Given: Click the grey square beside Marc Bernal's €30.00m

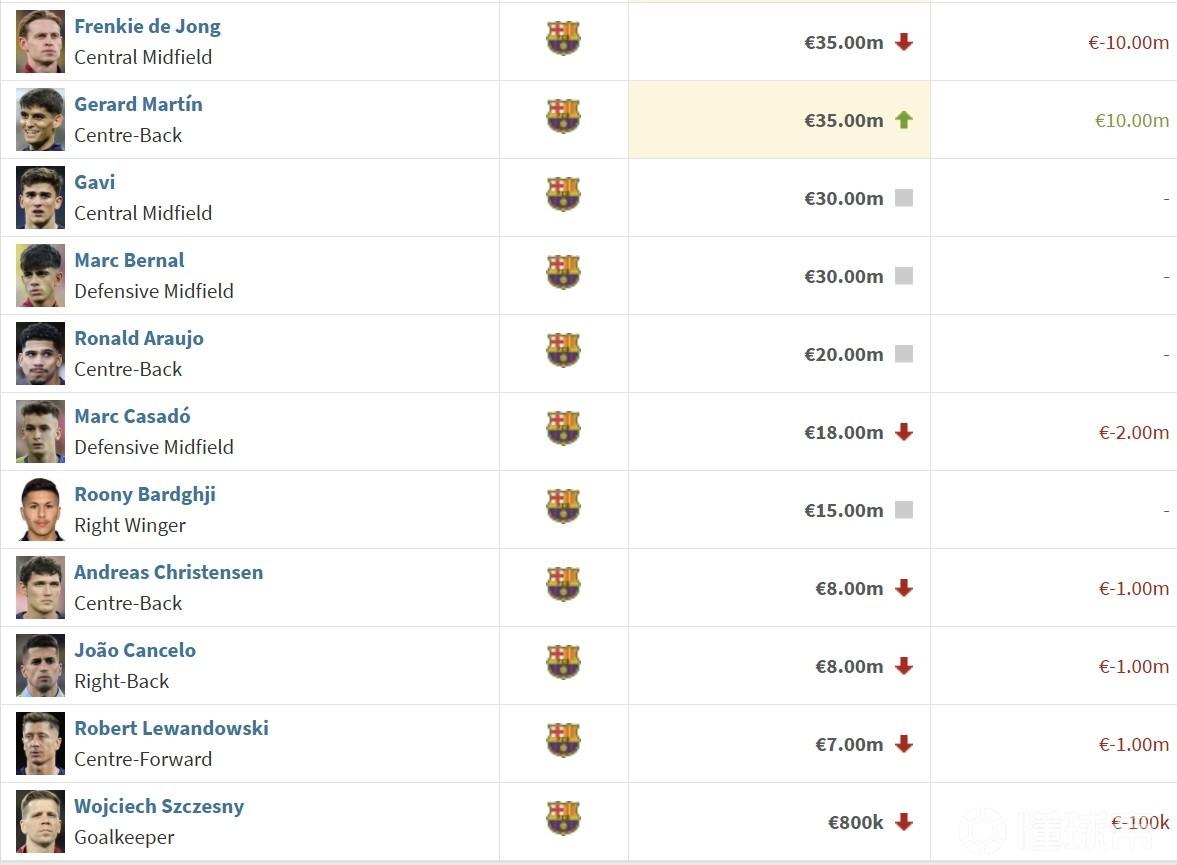Looking at the screenshot, I should (904, 276).
